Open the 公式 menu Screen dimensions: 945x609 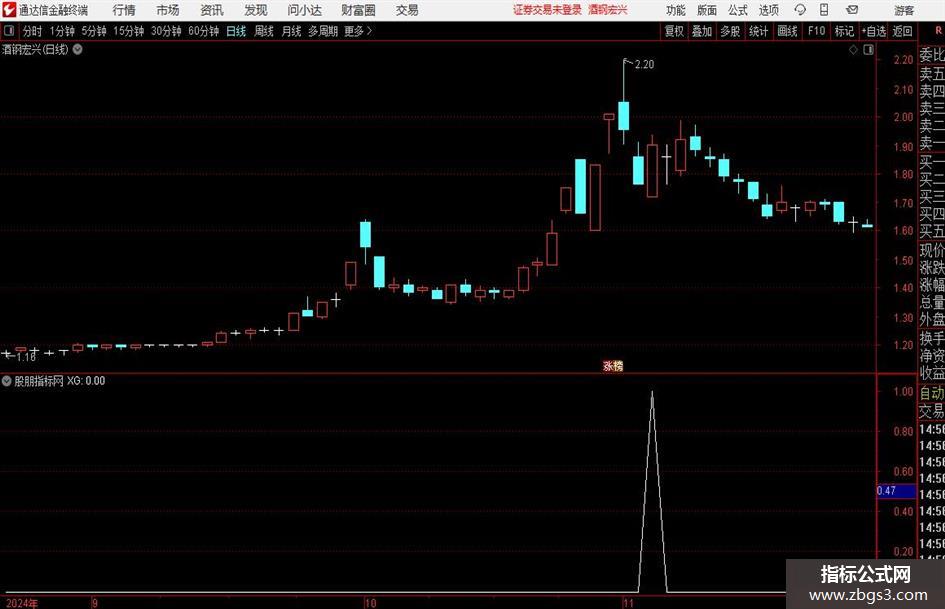738,10
